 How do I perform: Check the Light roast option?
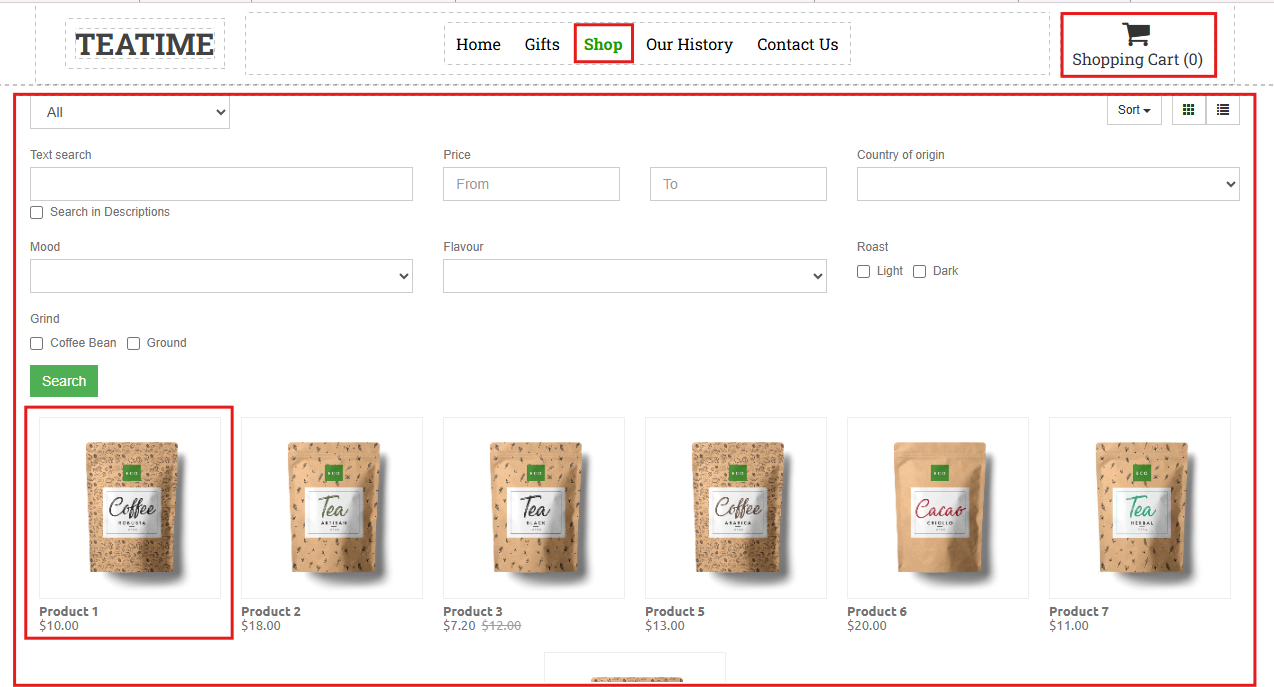[x=864, y=272]
